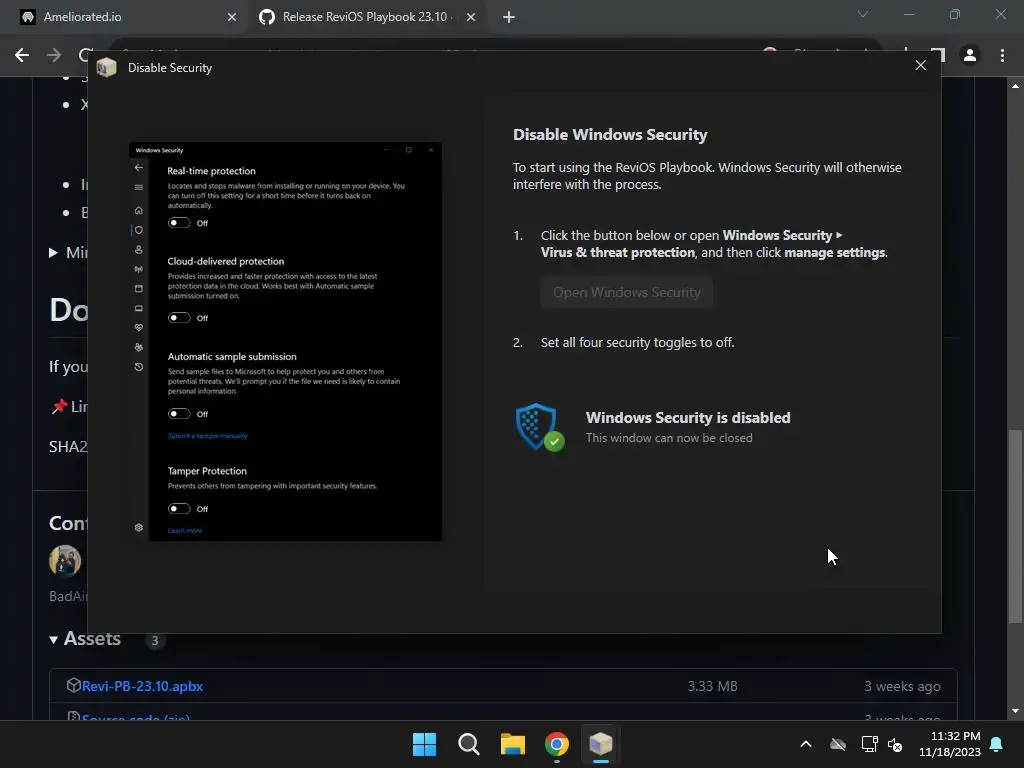This screenshot has height=768, width=1024.
Task: Click the browser page vertical scrollbar thumb
Action: [x=1015, y=526]
